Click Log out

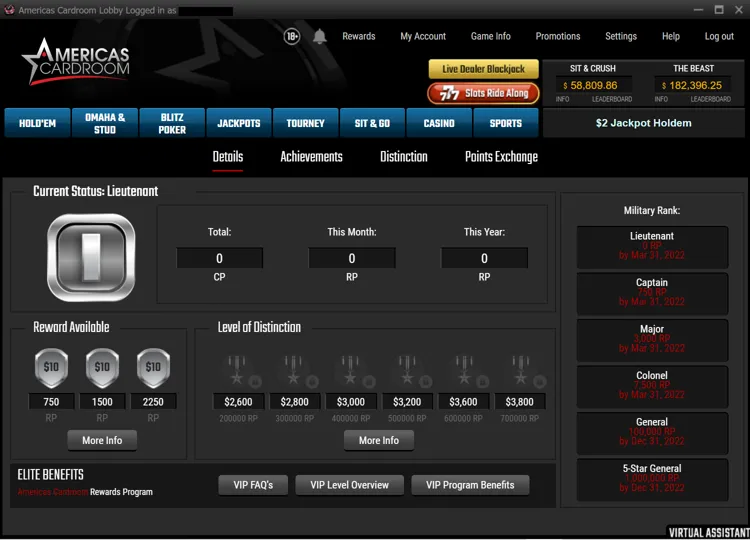click(x=719, y=36)
